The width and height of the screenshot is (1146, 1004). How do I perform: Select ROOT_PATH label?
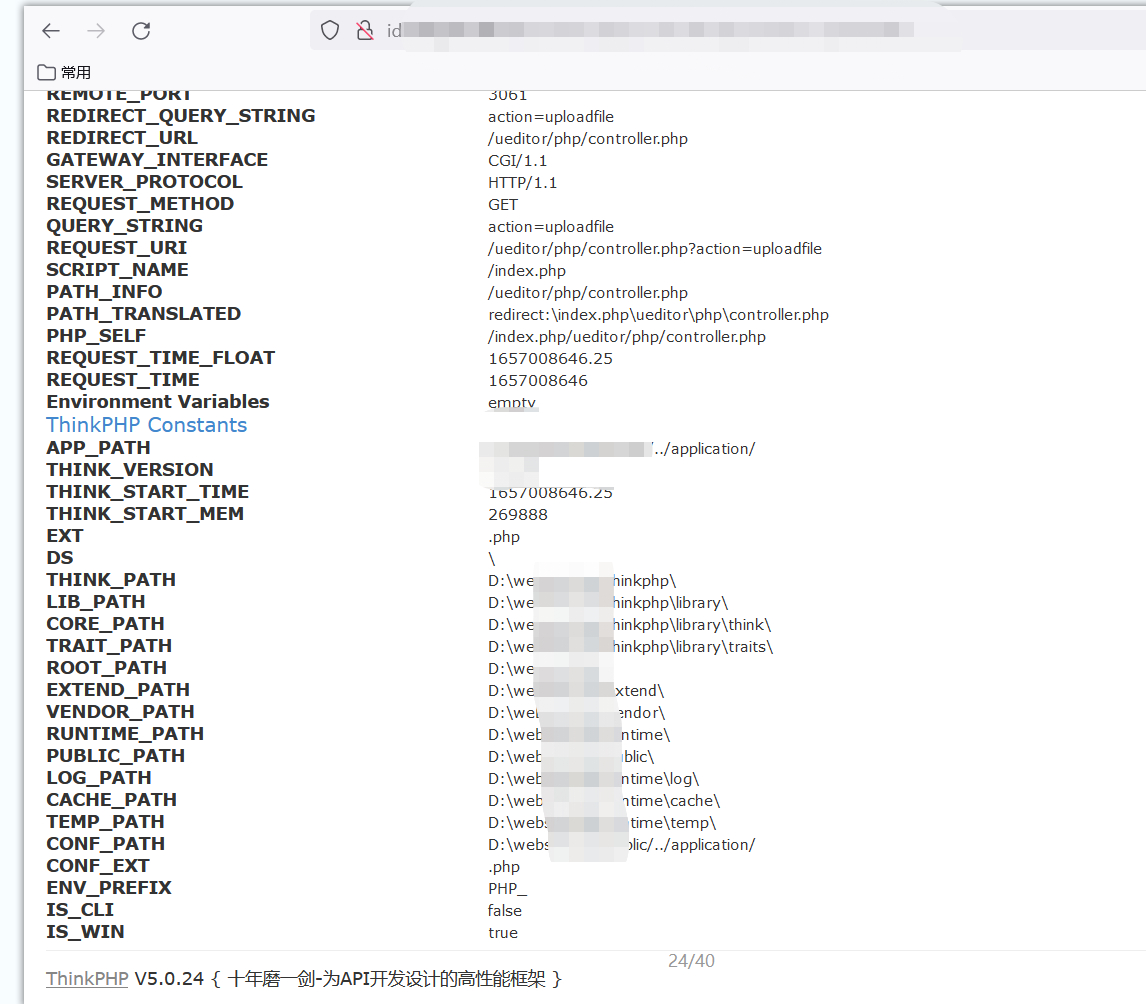(x=107, y=666)
